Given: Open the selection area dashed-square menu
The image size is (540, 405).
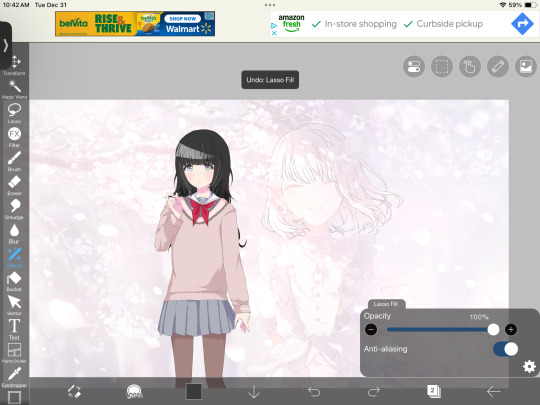Looking at the screenshot, I should (x=442, y=66).
